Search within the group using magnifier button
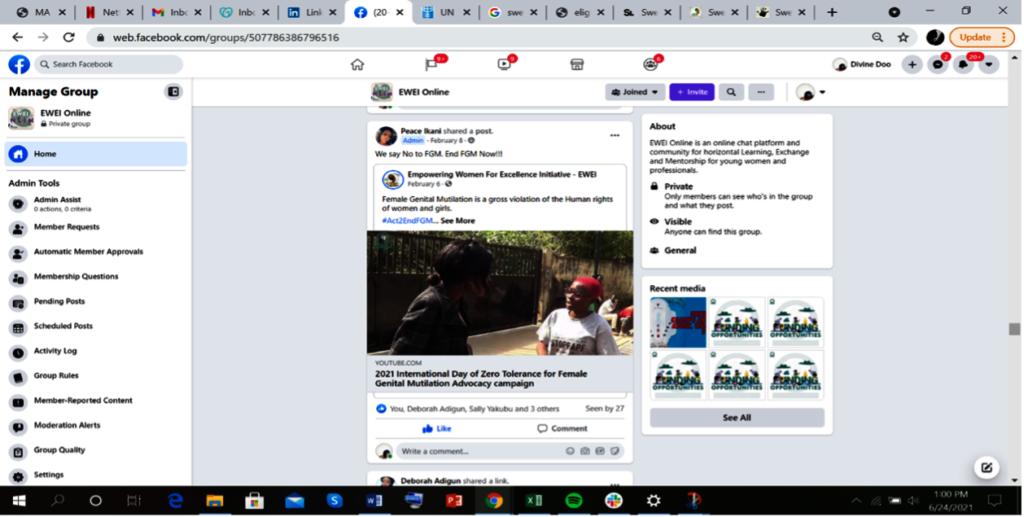Screen dimensions: 1024x517 [x=731, y=92]
